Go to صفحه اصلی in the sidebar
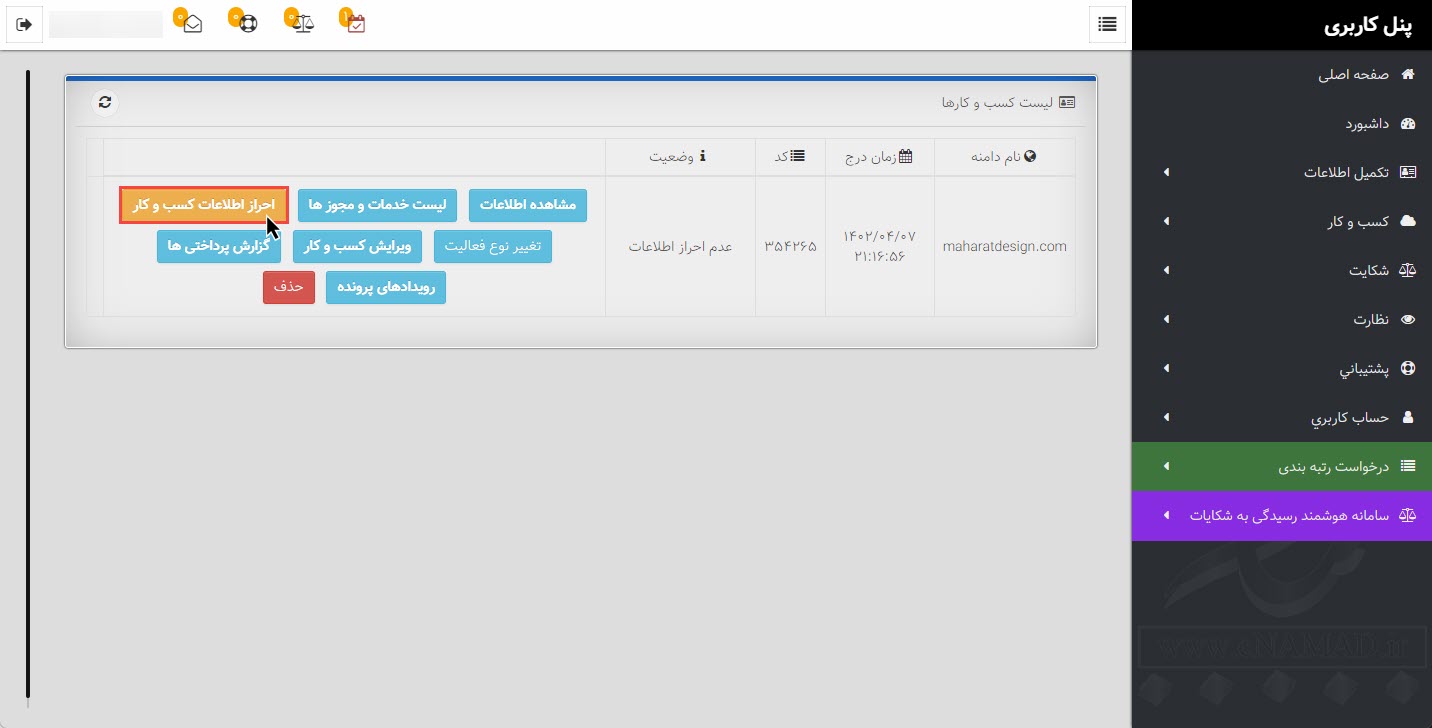 pyautogui.click(x=1282, y=74)
